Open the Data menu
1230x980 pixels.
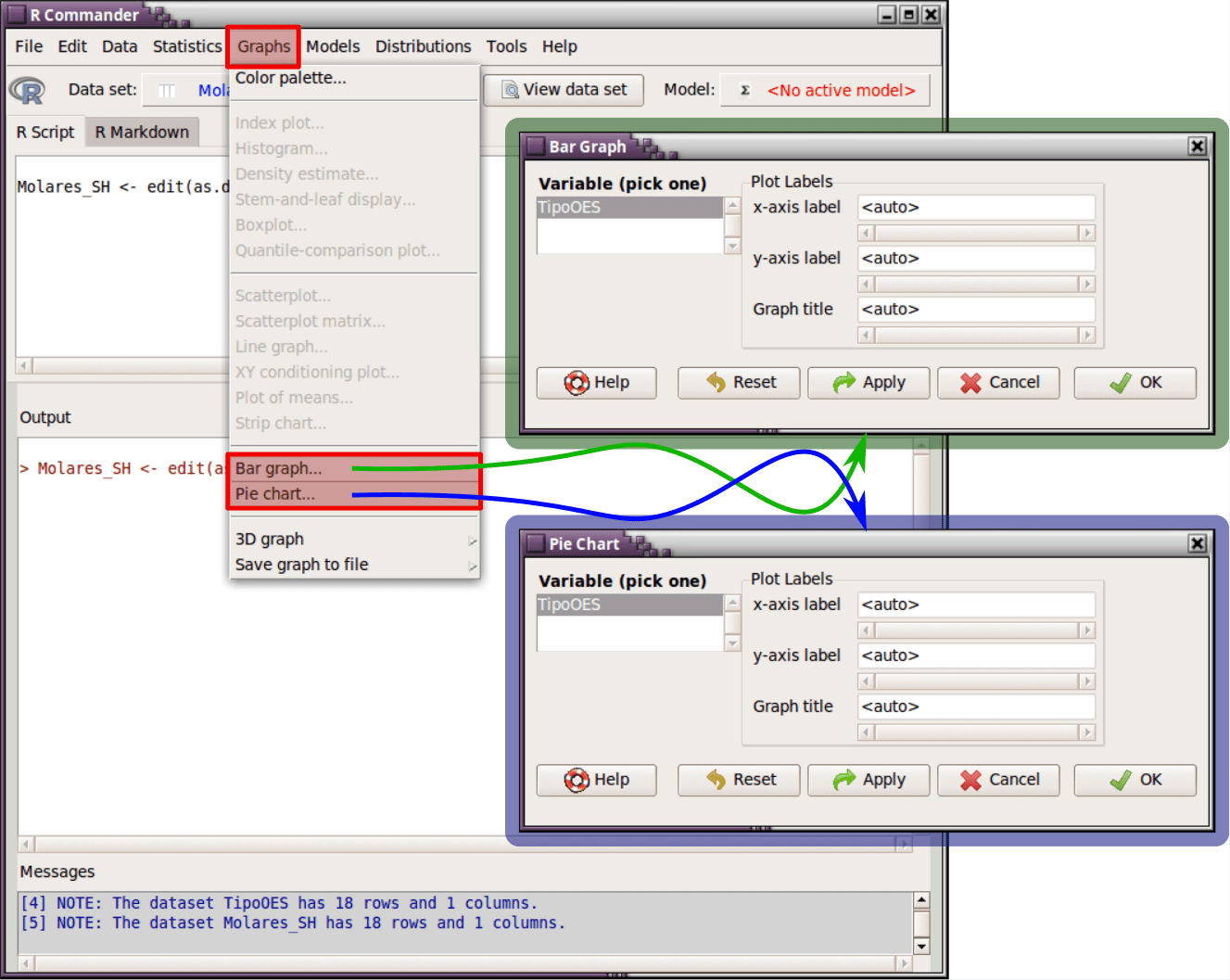120,46
